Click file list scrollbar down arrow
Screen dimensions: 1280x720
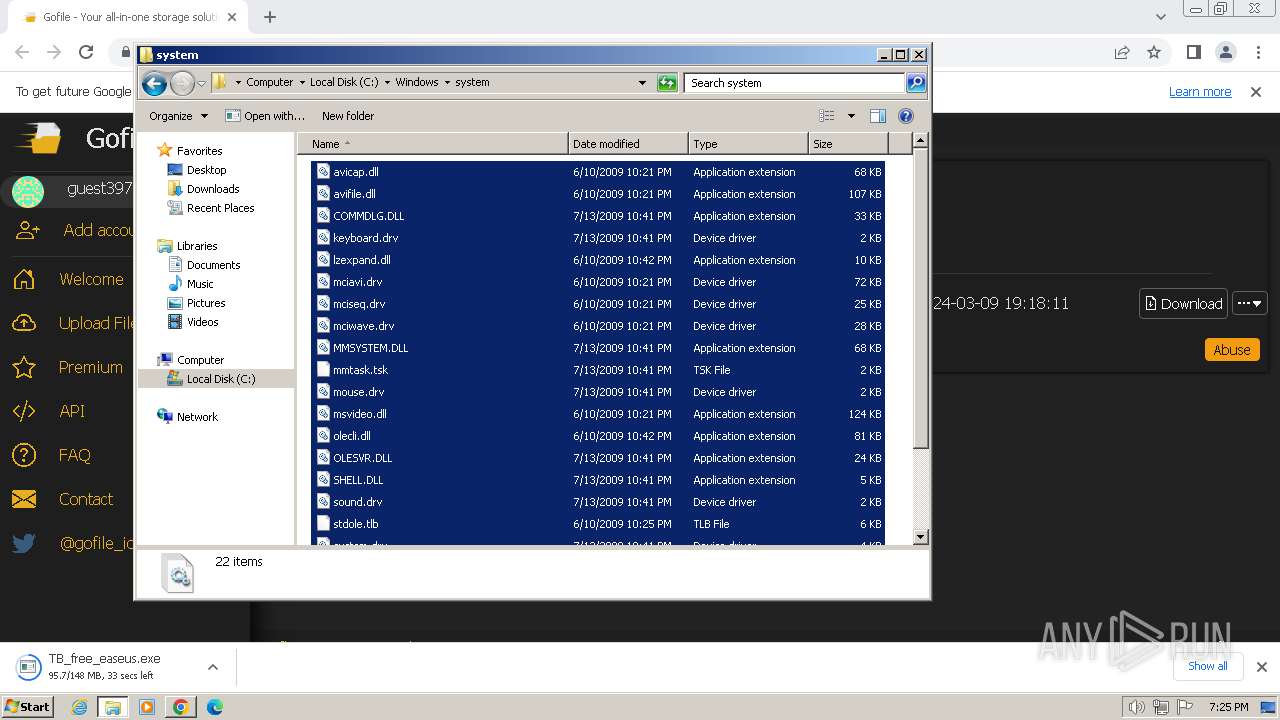coord(921,537)
